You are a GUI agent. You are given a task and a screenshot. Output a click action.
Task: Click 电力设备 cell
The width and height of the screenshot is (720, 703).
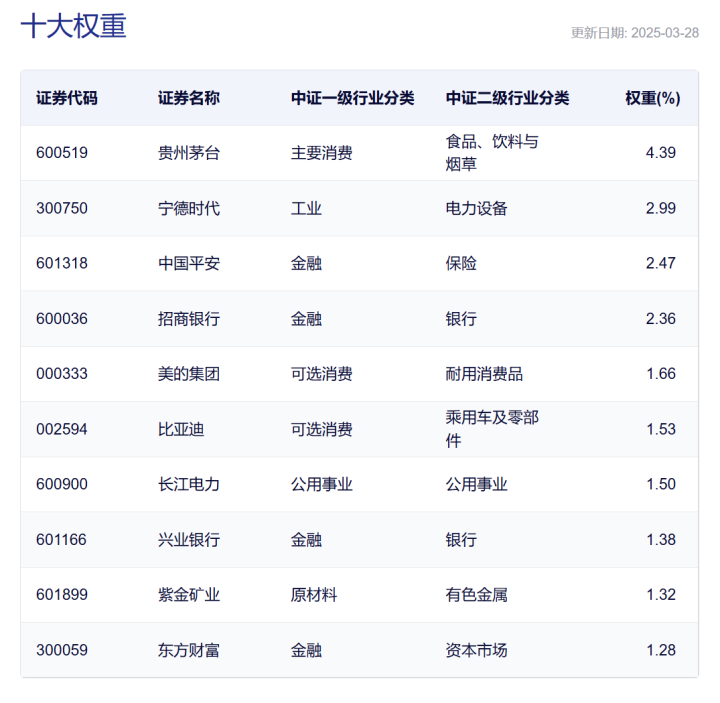(476, 208)
